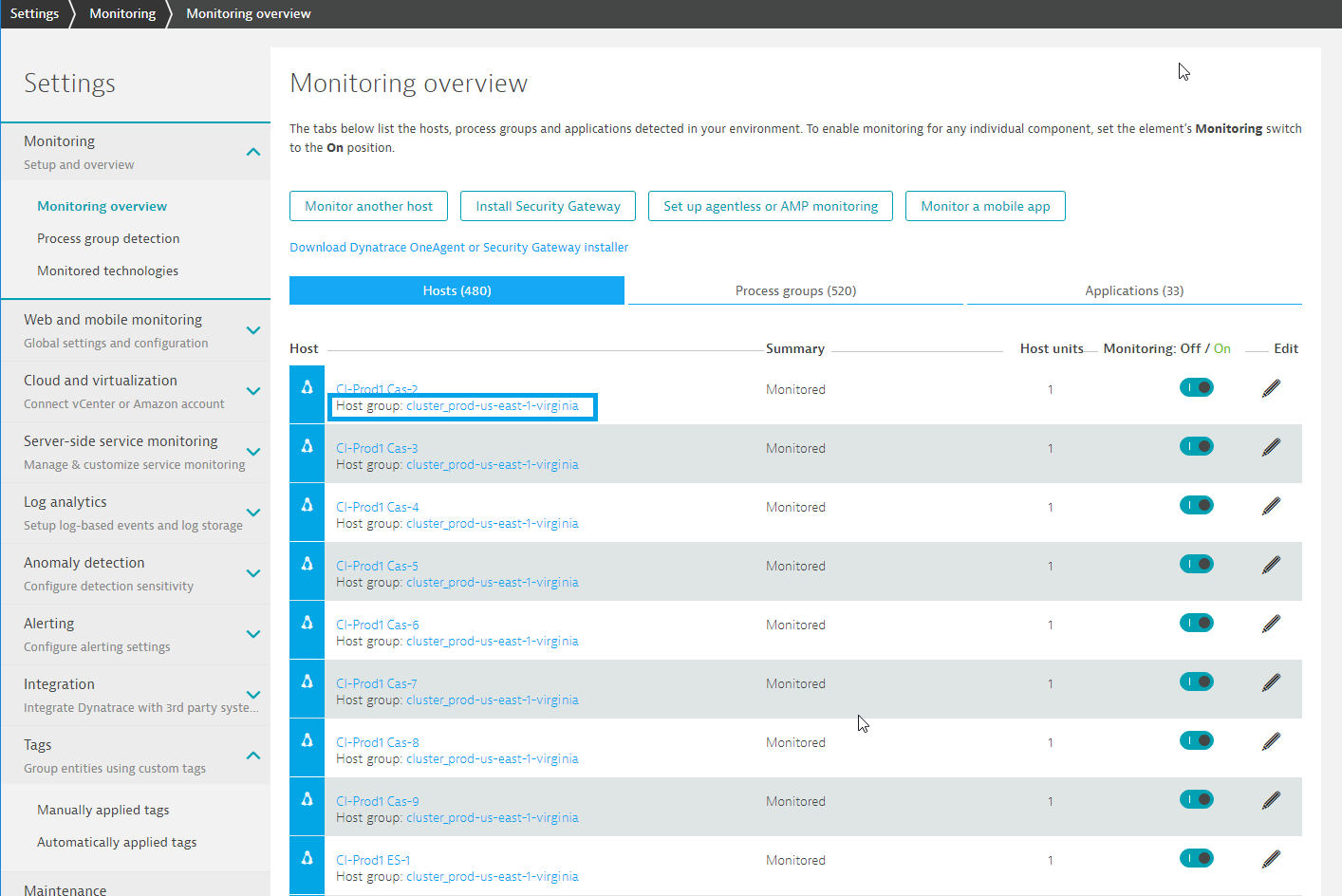The width and height of the screenshot is (1342, 896).
Task: Click the Monitoring overview breadcrumb
Action: pyautogui.click(x=249, y=13)
